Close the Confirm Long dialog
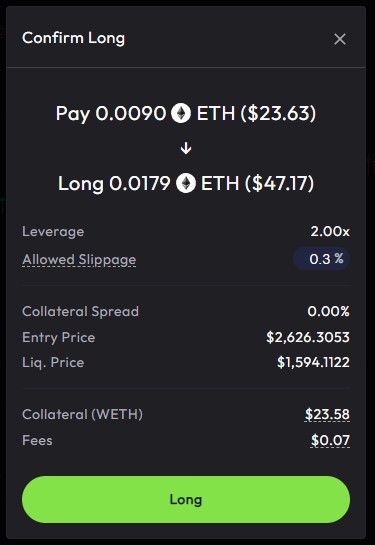The height and width of the screenshot is (545, 375). 340,39
